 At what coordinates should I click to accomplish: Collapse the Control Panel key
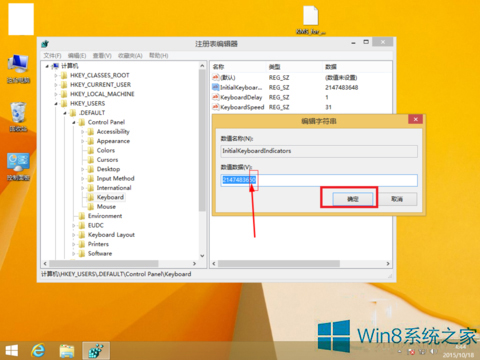click(74, 122)
